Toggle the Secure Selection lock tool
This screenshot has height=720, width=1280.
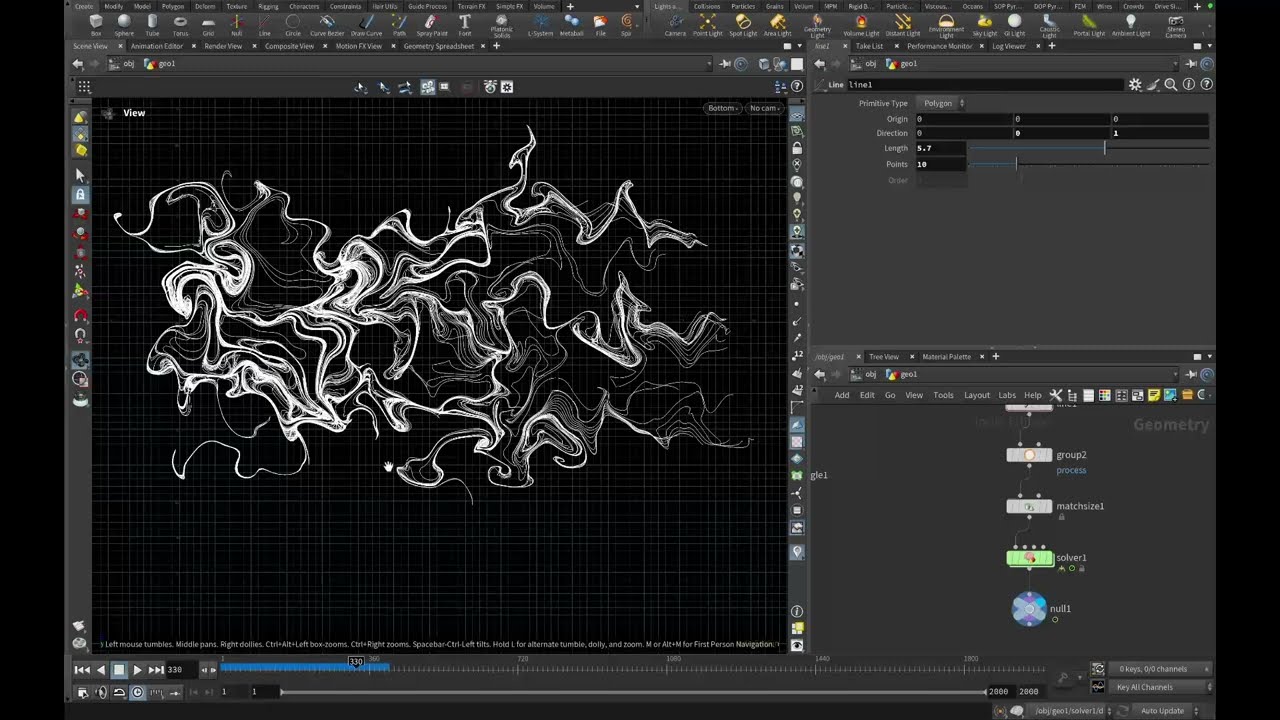(80, 194)
